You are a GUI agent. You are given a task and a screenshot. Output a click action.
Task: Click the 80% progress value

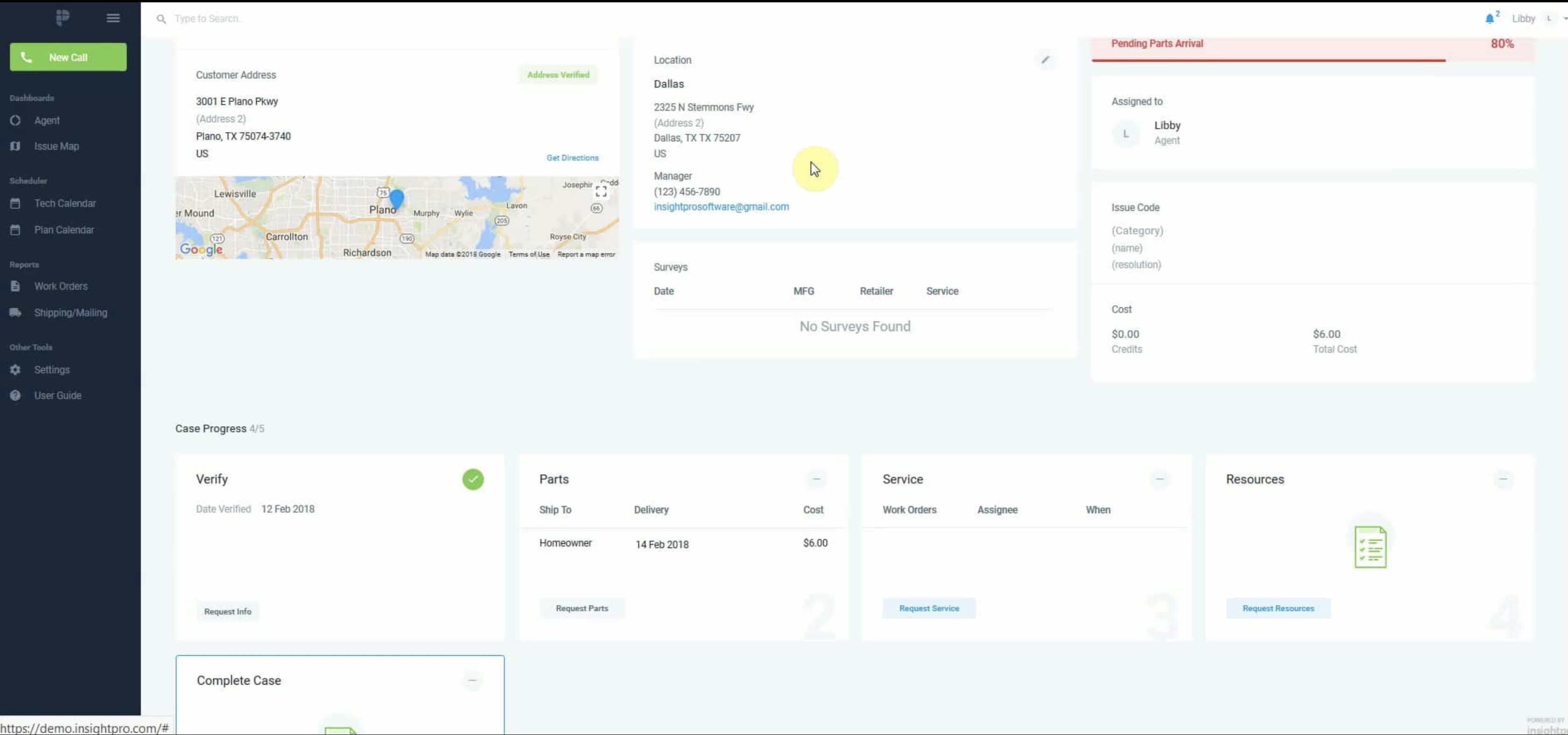pos(1502,44)
